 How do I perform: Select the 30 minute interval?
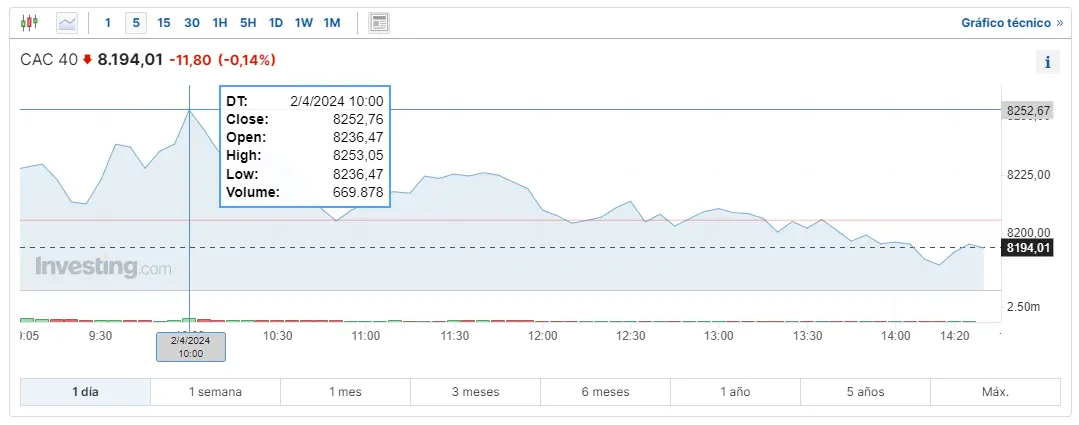tap(192, 22)
